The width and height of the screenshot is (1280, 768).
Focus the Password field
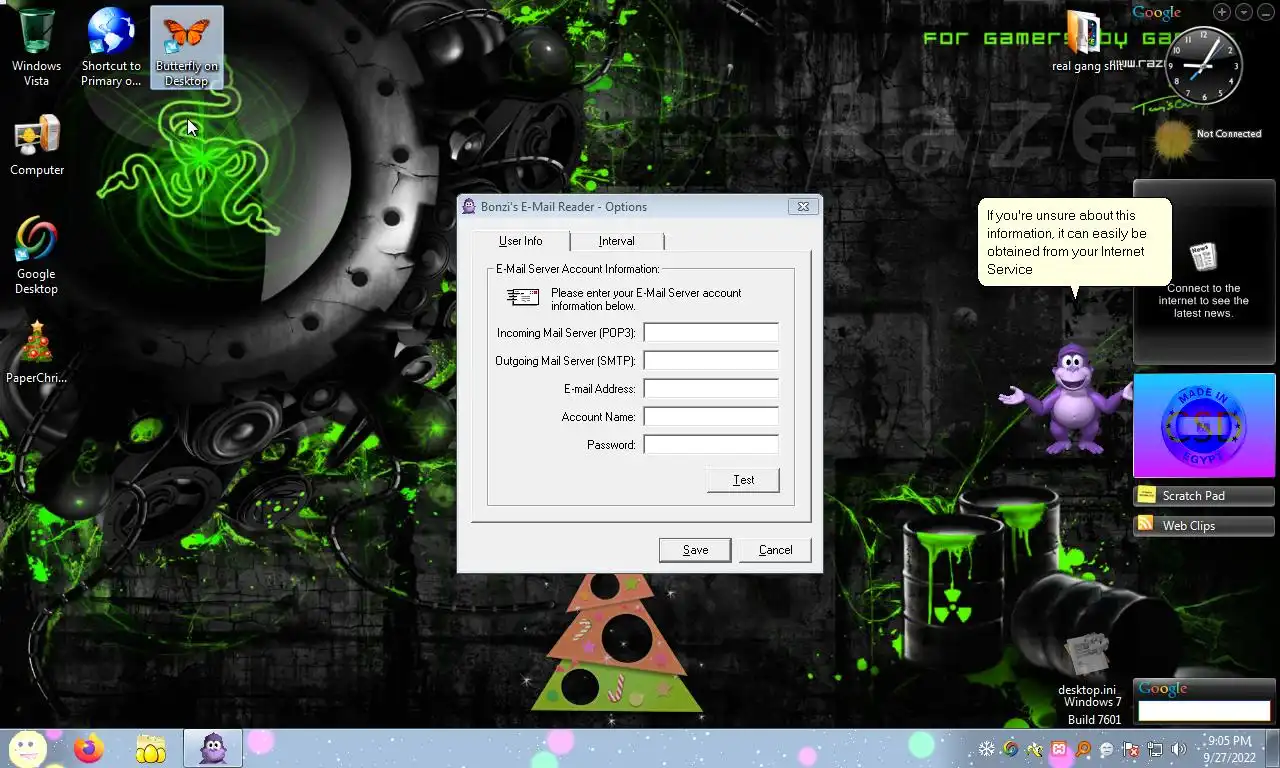(x=711, y=445)
